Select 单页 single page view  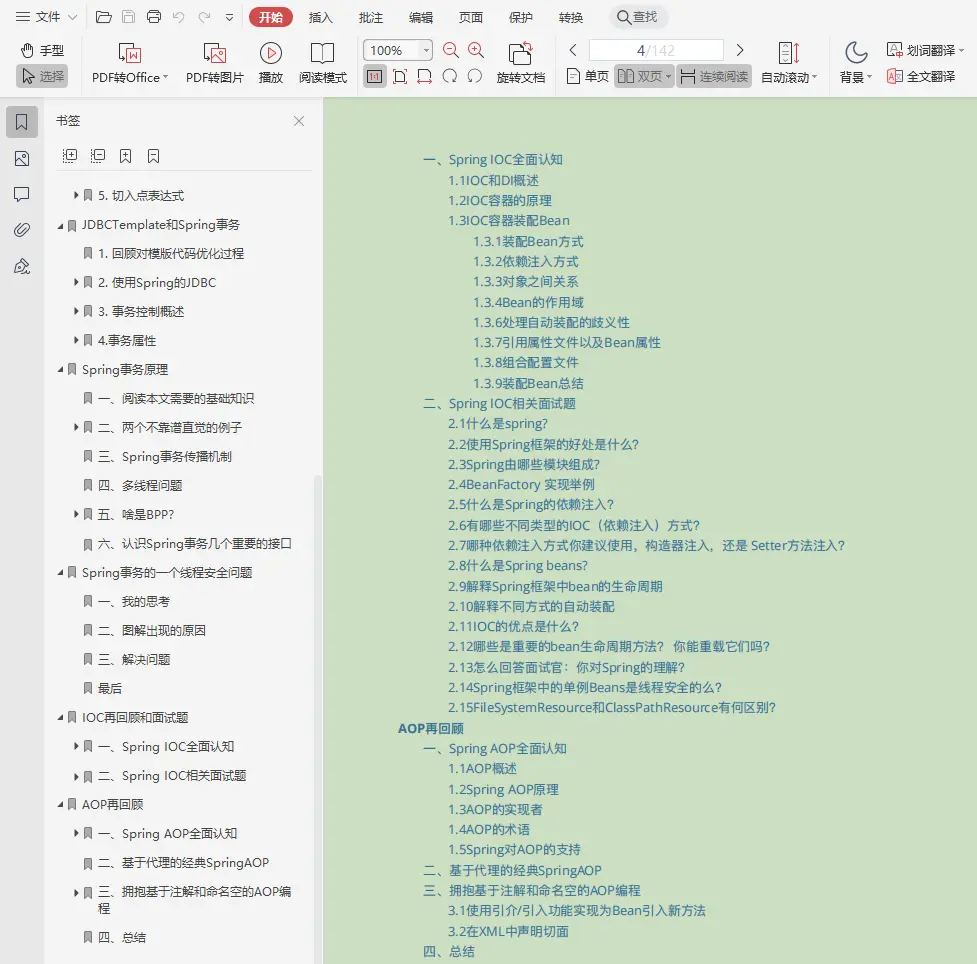pyautogui.click(x=587, y=77)
